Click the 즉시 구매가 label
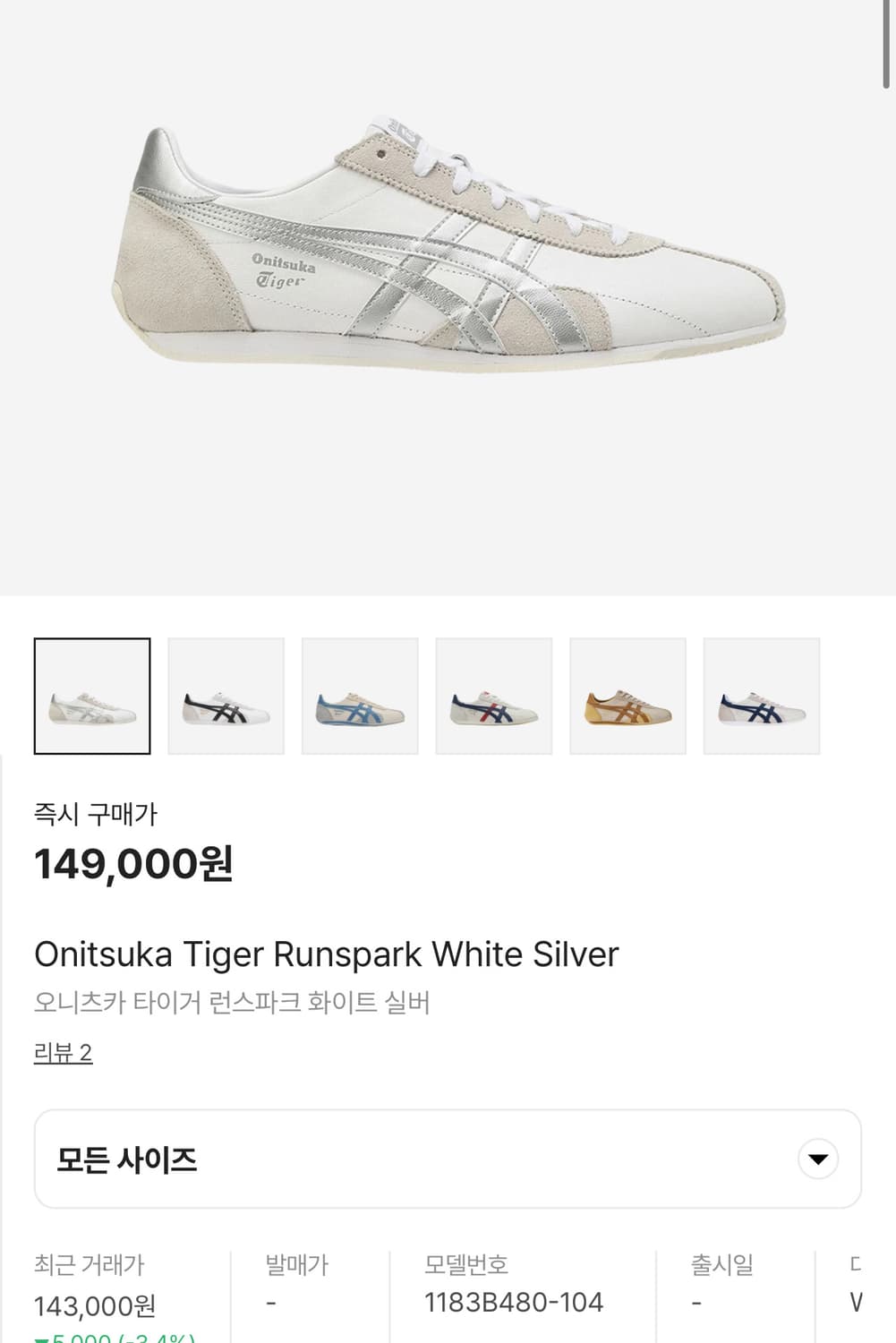Image resolution: width=896 pixels, height=1343 pixels. click(x=95, y=814)
